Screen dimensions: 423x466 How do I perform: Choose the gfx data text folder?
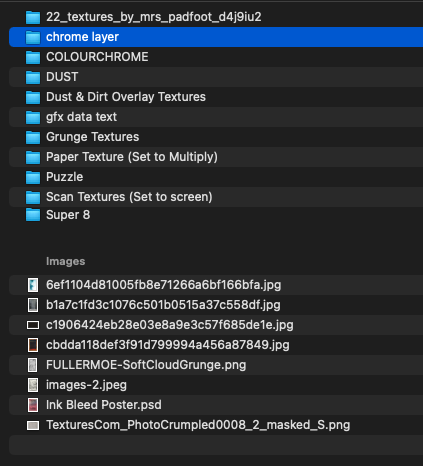(x=216, y=117)
